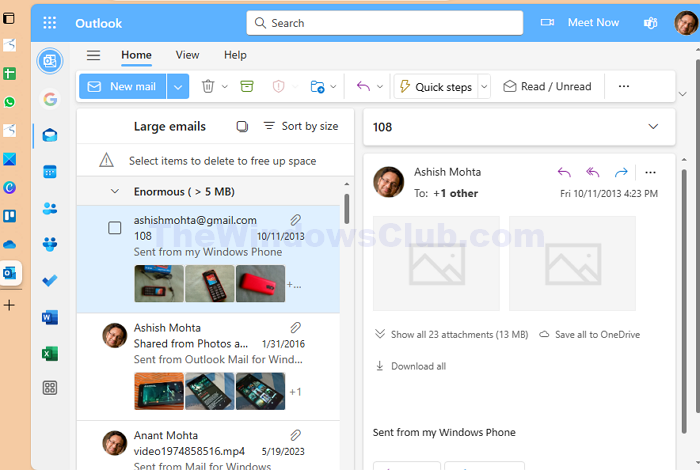This screenshot has width=700, height=470.
Task: Click Read / Unread button
Action: coord(547,86)
